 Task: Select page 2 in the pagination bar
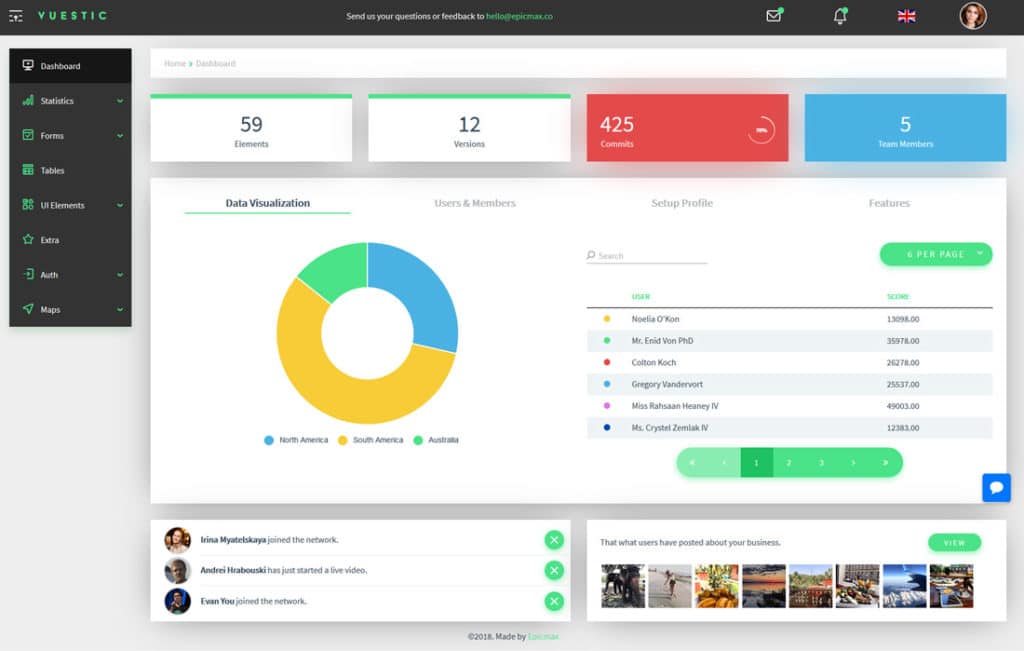coord(789,463)
